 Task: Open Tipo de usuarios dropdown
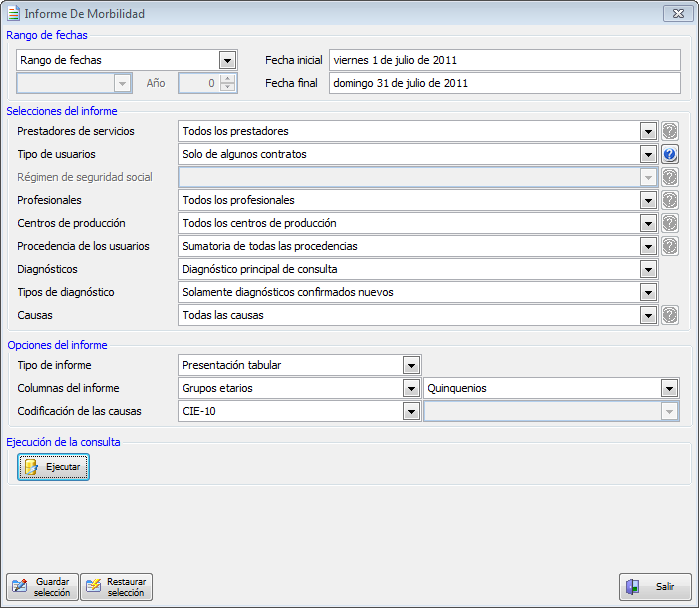pyautogui.click(x=648, y=155)
